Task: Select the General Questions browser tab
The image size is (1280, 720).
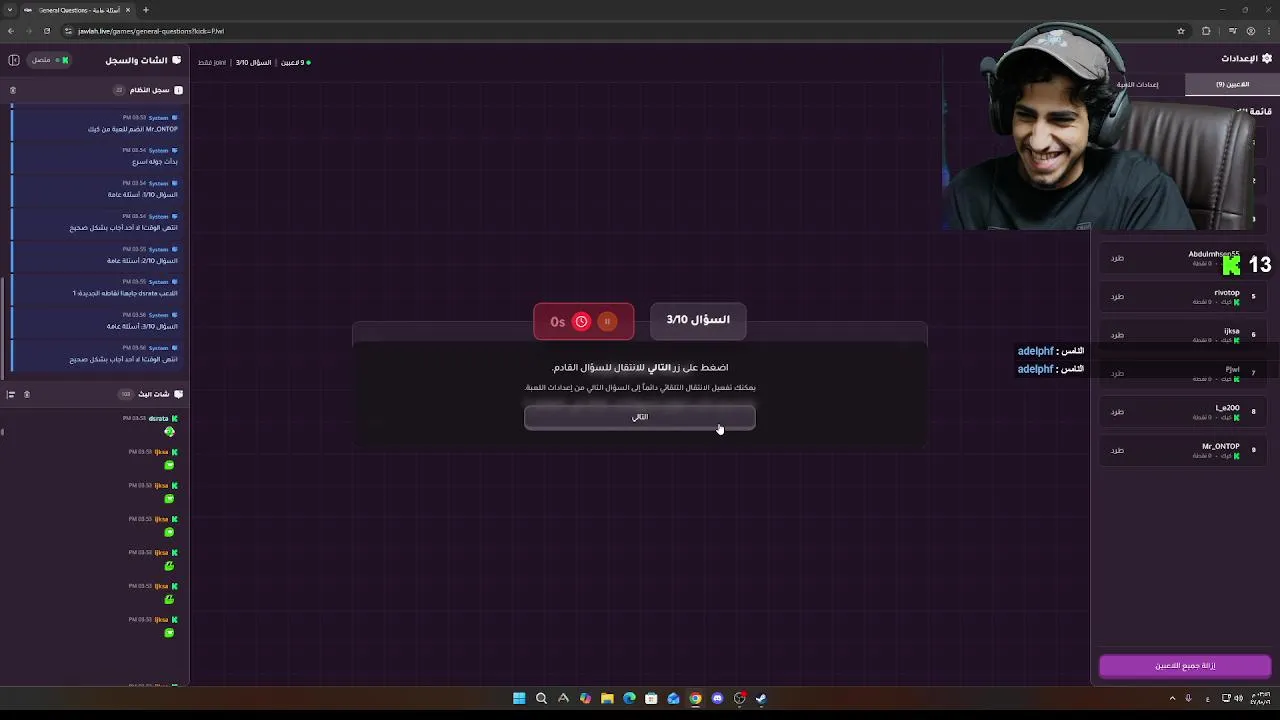Action: coord(79,10)
